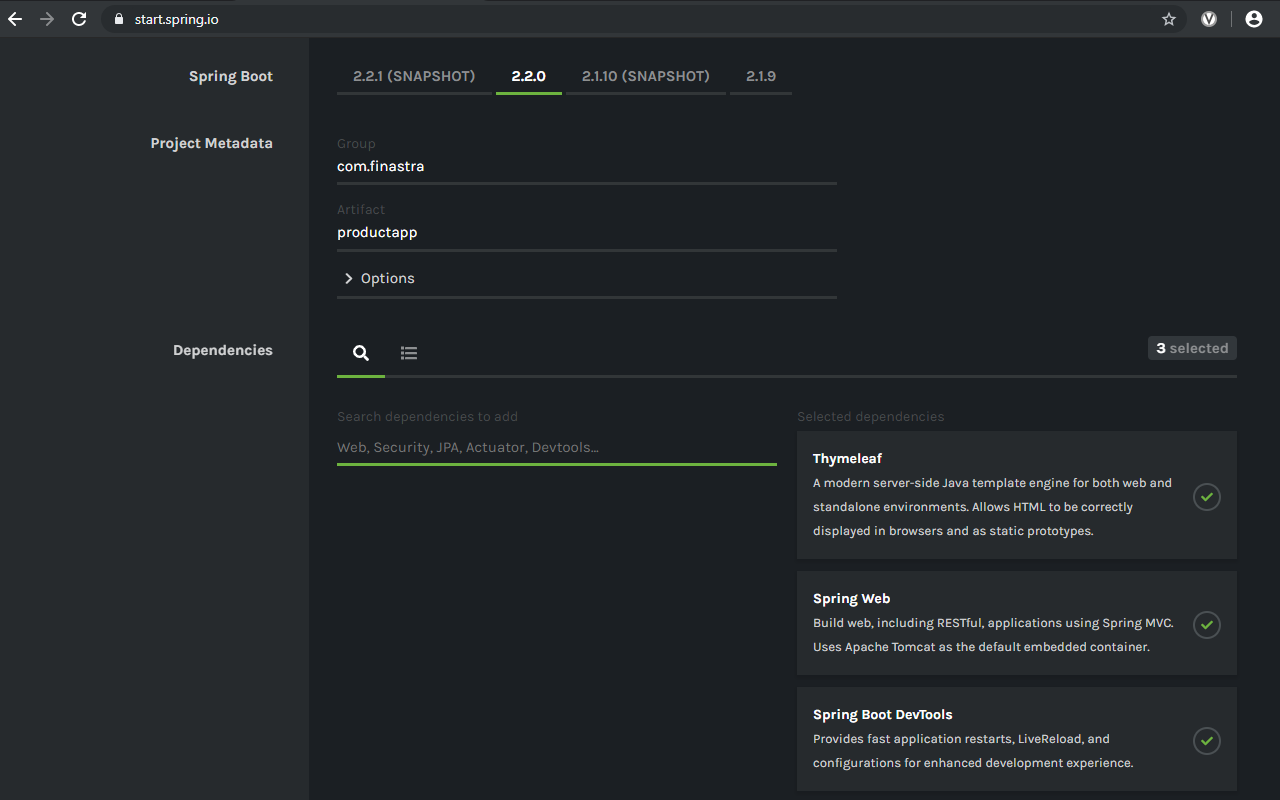Click the Dependencies section label

coord(223,350)
